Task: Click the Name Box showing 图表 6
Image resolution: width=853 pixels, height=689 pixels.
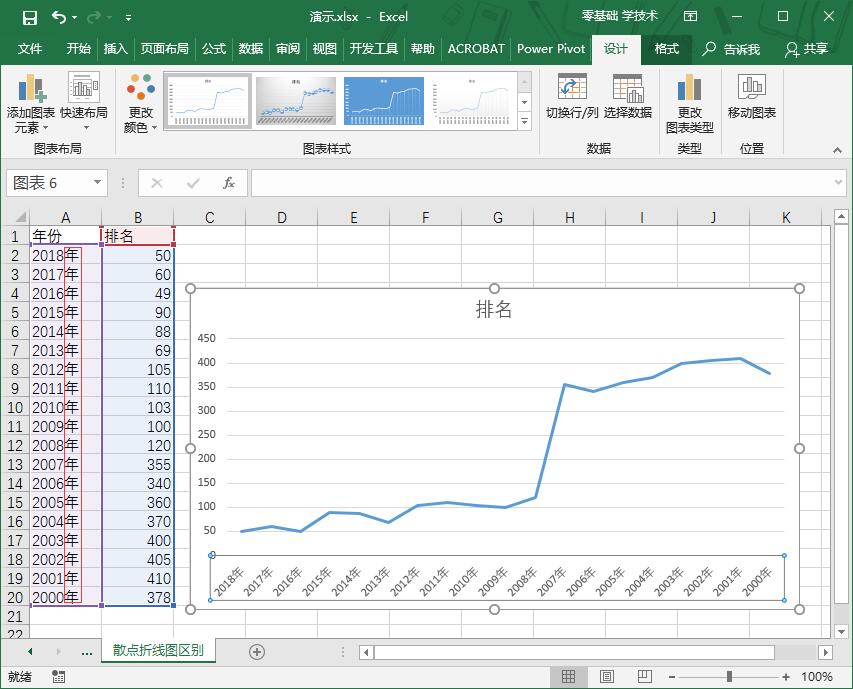Action: pos(49,183)
